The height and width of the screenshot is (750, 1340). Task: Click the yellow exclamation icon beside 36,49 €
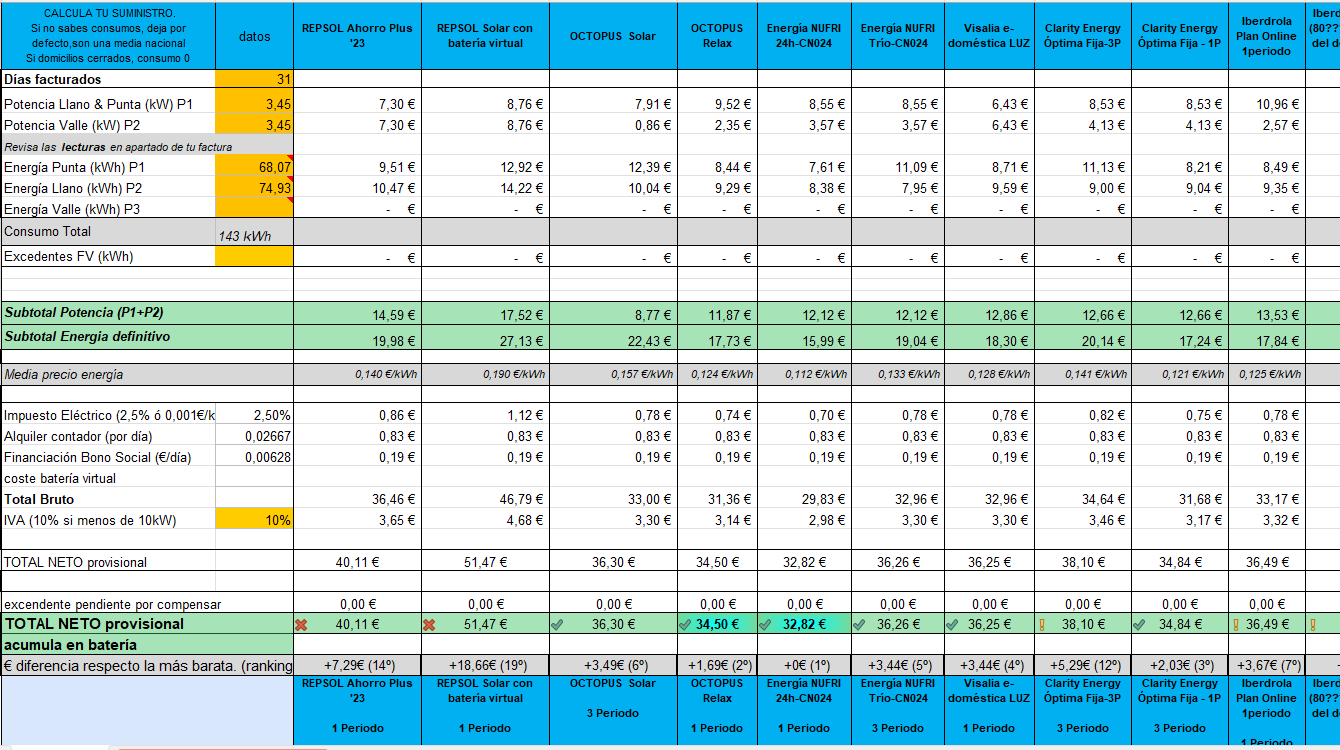(1236, 624)
